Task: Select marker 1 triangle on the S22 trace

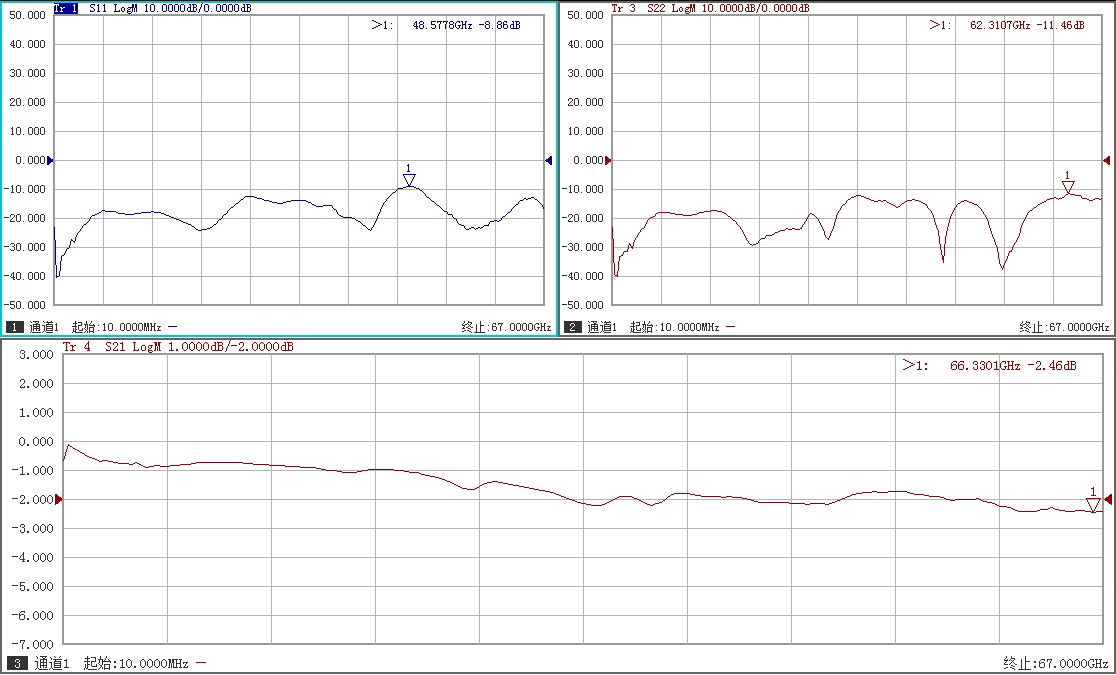Action: tap(1068, 187)
